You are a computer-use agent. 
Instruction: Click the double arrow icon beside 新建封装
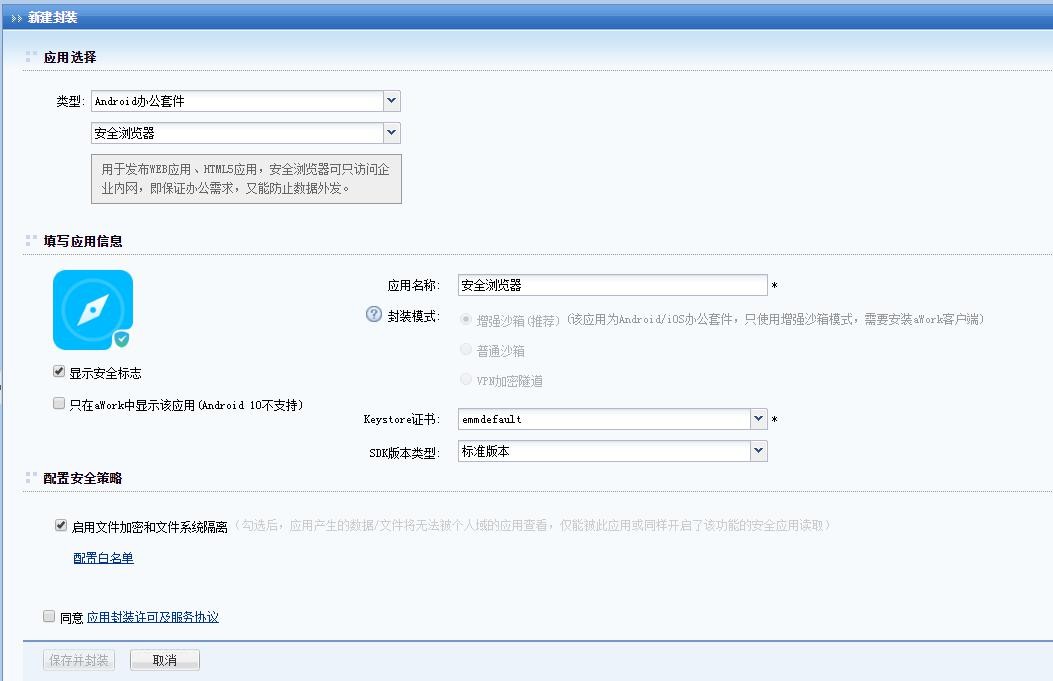[17, 18]
